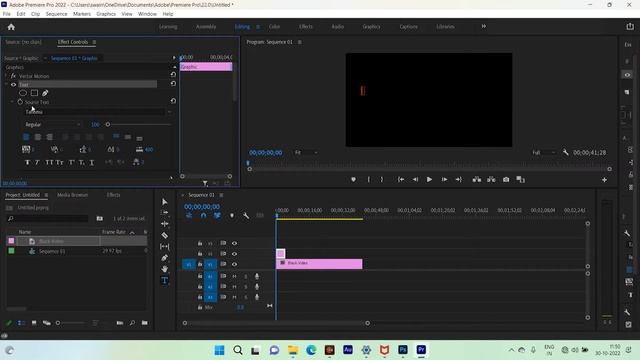The image size is (640, 360).
Task: Create an ellipse mask for Text
Action: (23, 93)
